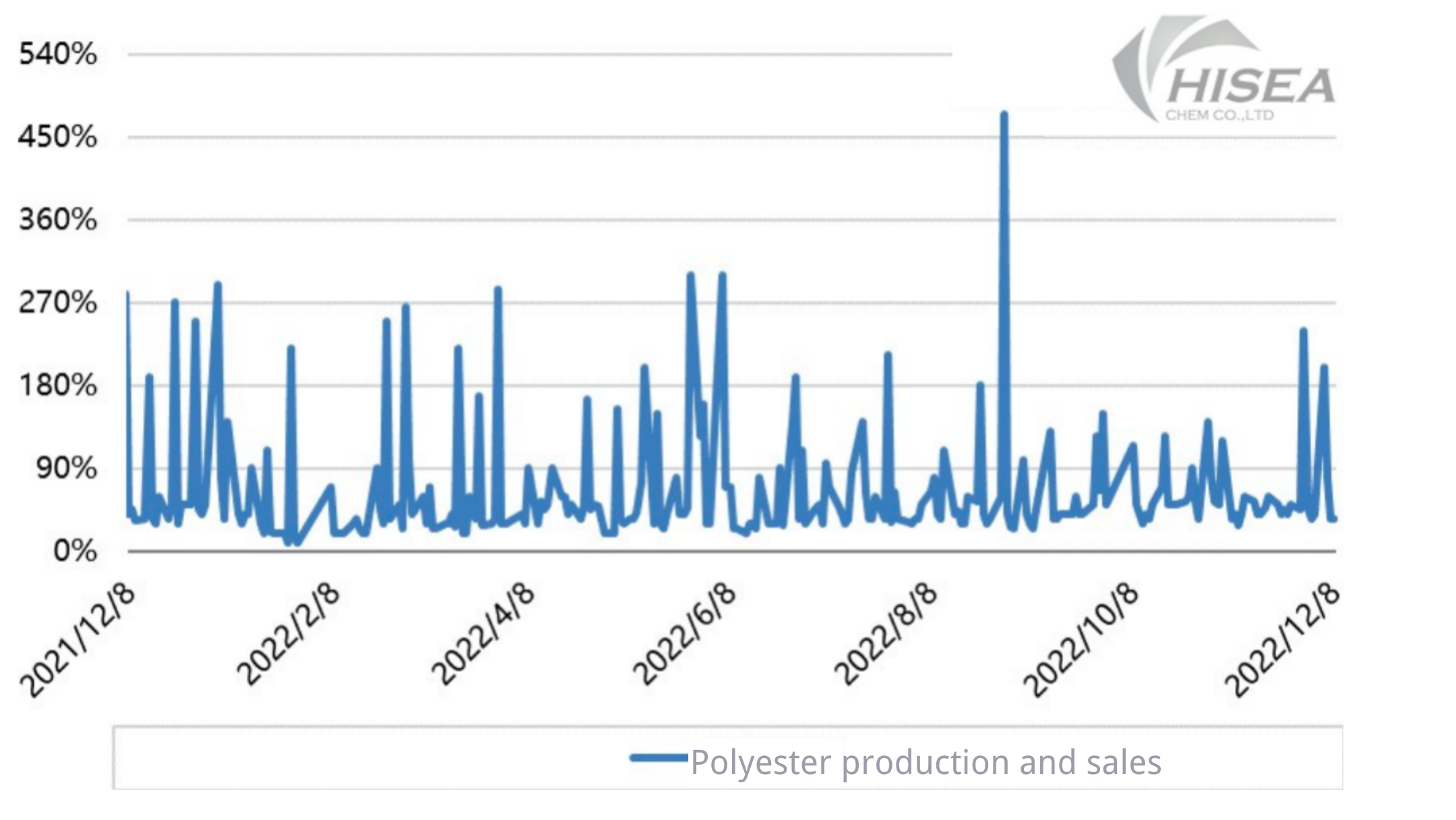Click the 2021/12/8 date axis label
Image resolution: width=1456 pixels, height=820 pixels.
[x=78, y=639]
